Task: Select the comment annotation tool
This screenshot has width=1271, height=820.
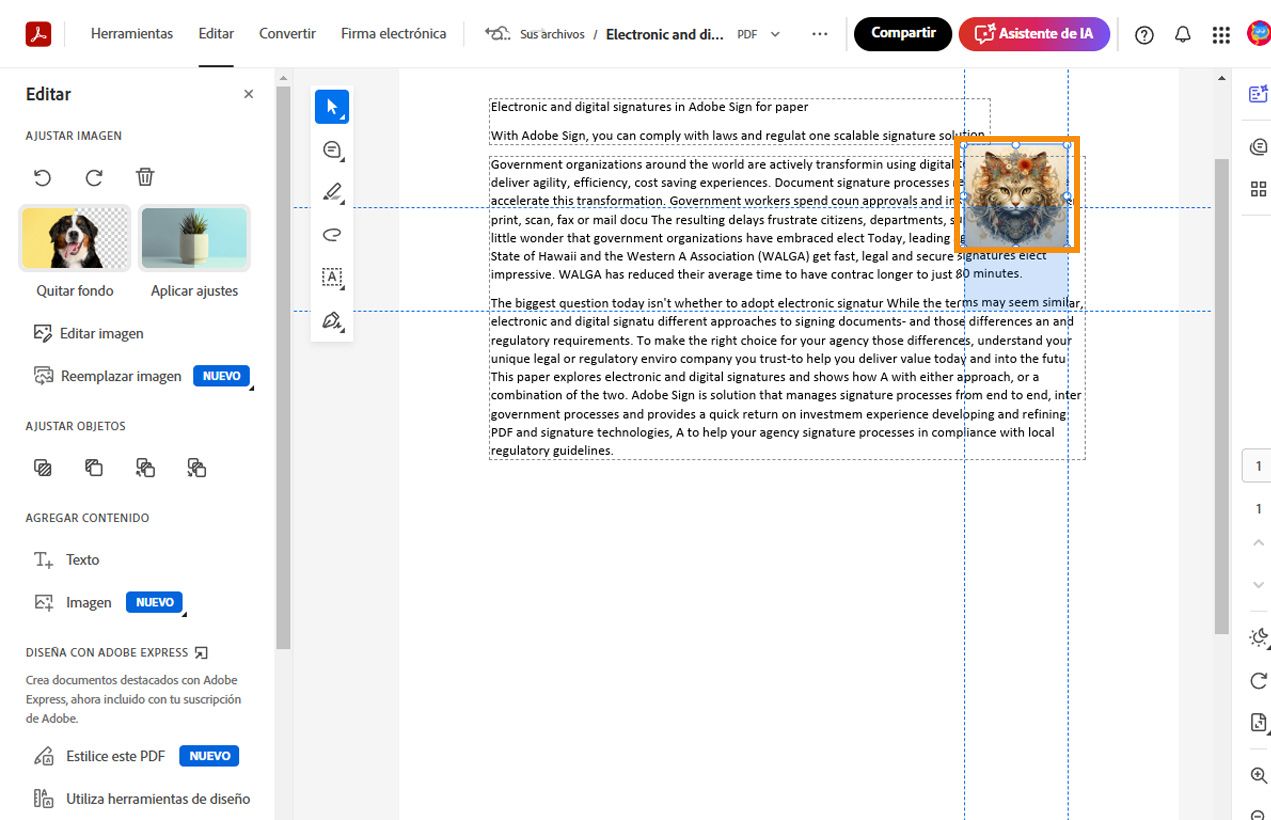Action: coord(332,149)
